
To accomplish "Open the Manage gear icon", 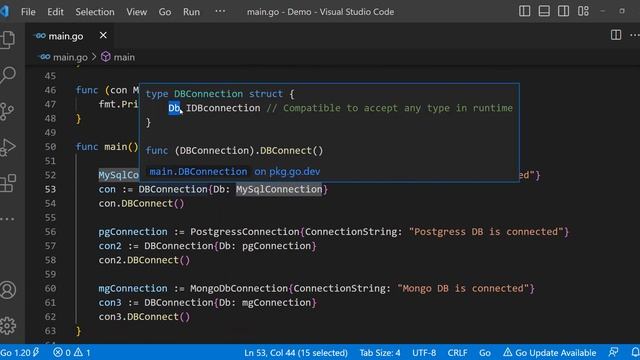I will [x=7, y=326].
